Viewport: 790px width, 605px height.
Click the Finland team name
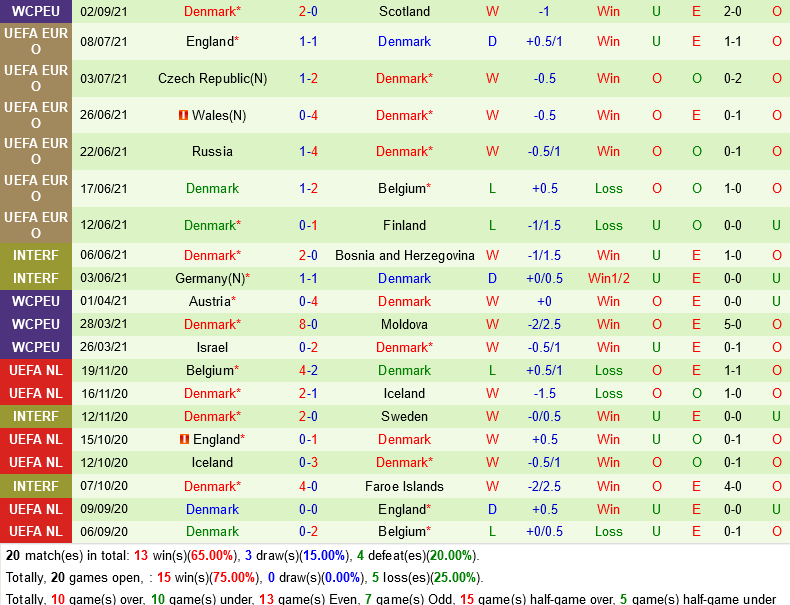[x=404, y=225]
